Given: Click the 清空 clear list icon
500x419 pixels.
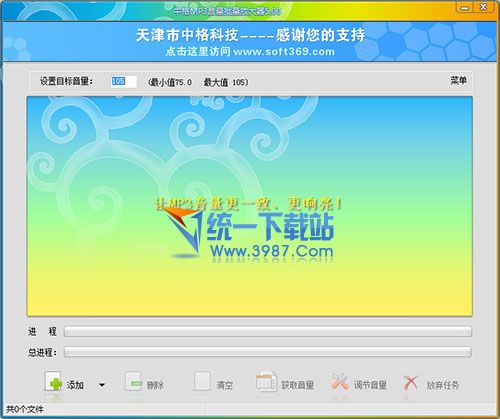Looking at the screenshot, I should click(202, 382).
